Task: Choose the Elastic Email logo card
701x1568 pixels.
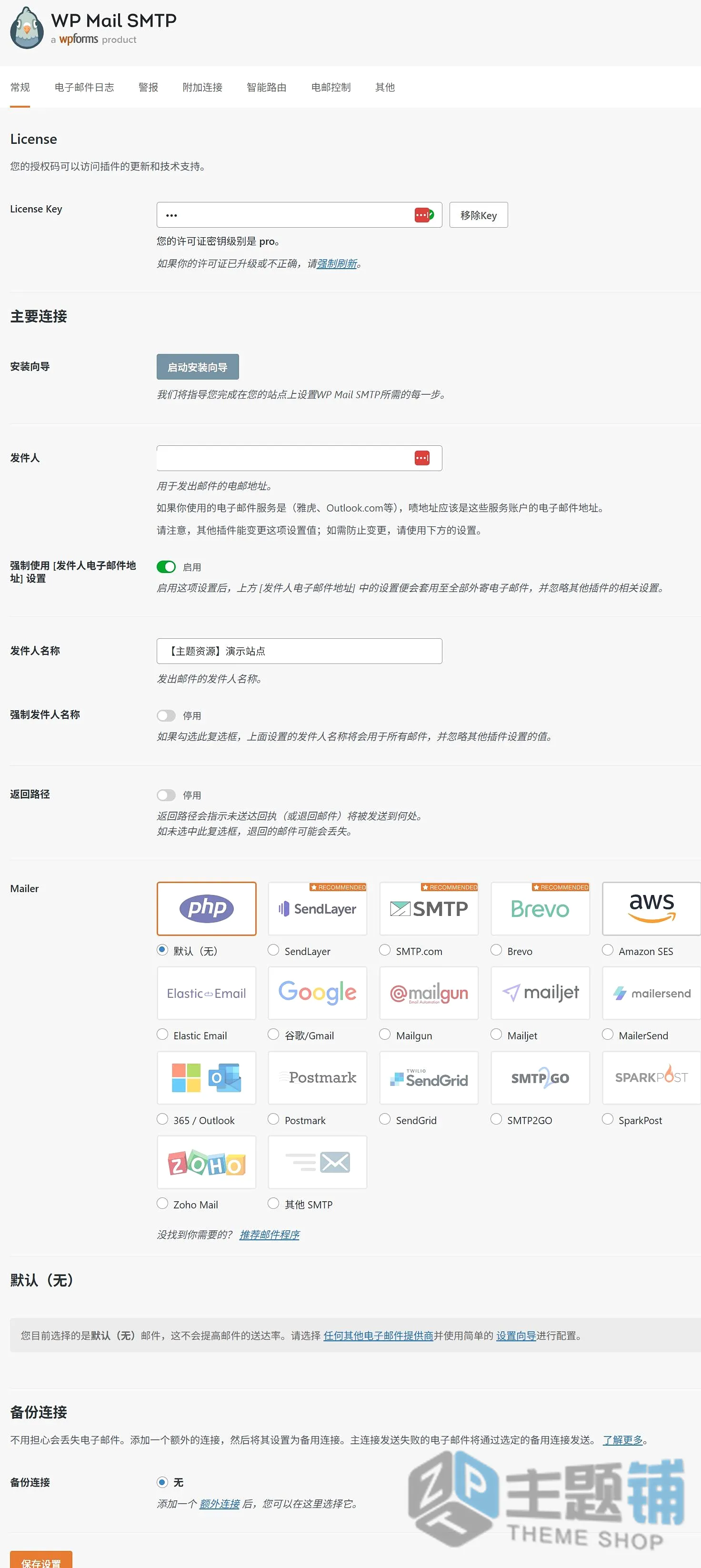Action: (206, 993)
